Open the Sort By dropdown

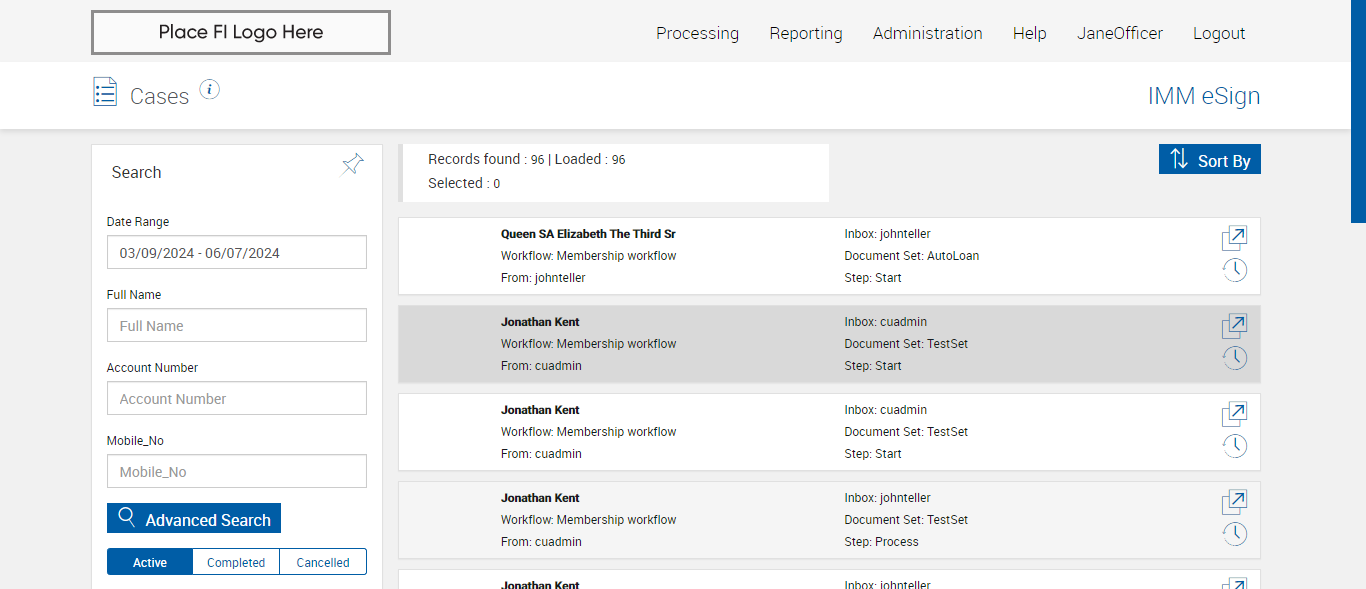coord(1210,160)
